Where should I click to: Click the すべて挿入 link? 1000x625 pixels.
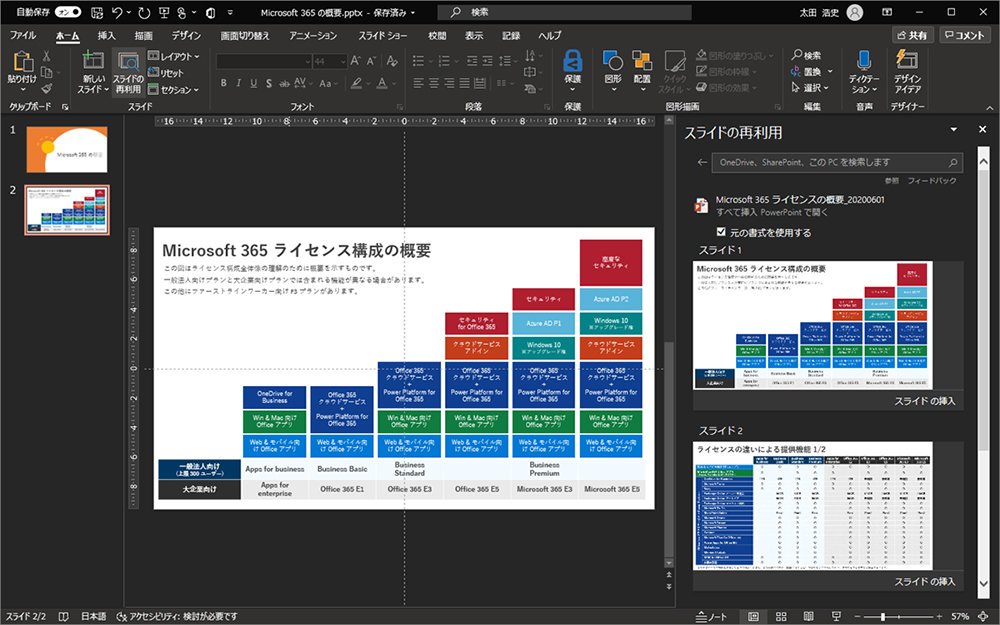pyautogui.click(x=736, y=212)
